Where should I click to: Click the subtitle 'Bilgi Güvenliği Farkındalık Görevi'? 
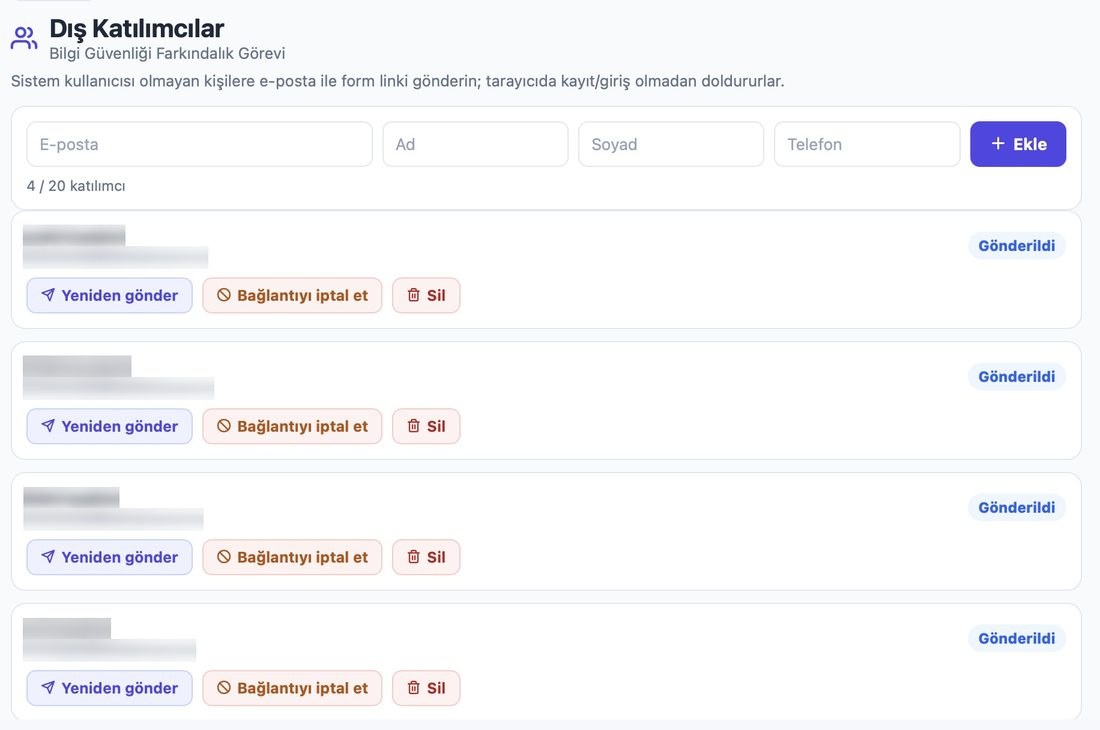167,53
